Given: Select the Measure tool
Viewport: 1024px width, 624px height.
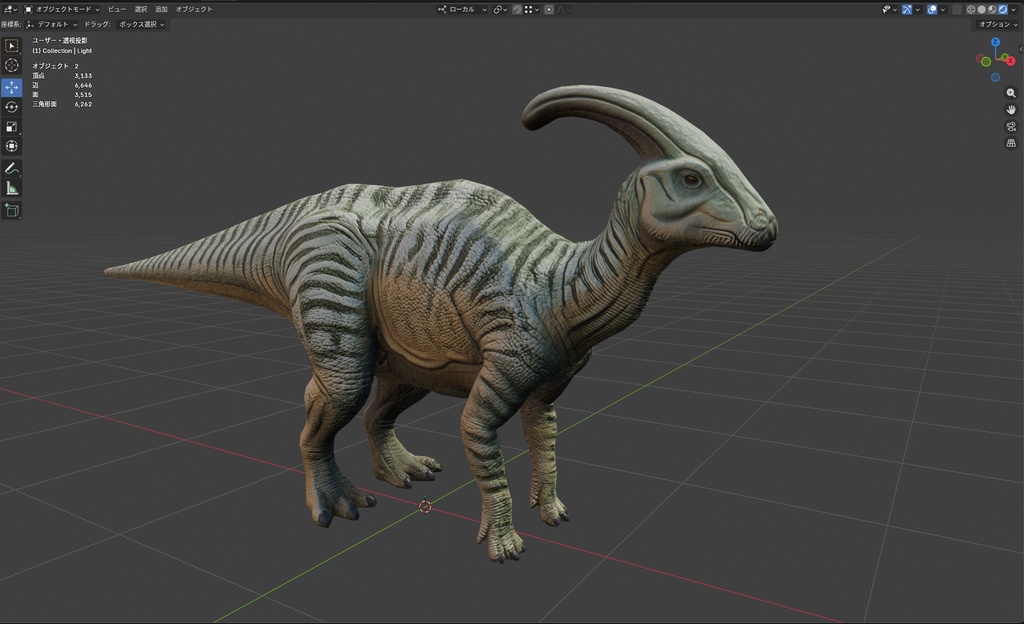Looking at the screenshot, I should 12,189.
